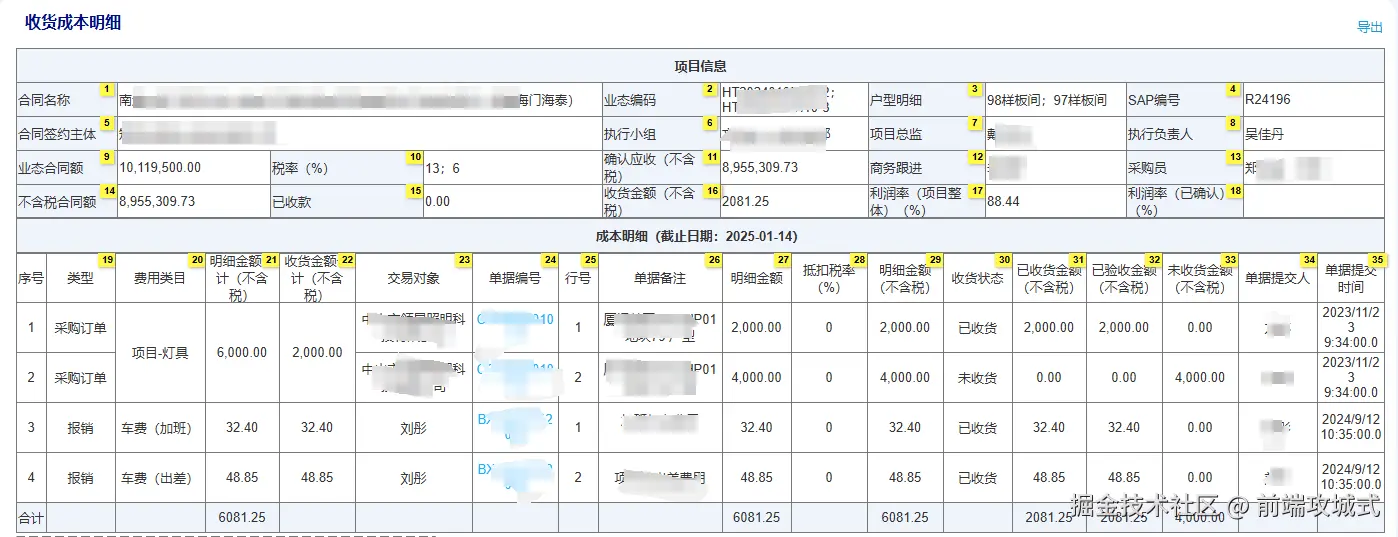
Task: Select the 费用类目 column header
Action: tap(160, 278)
